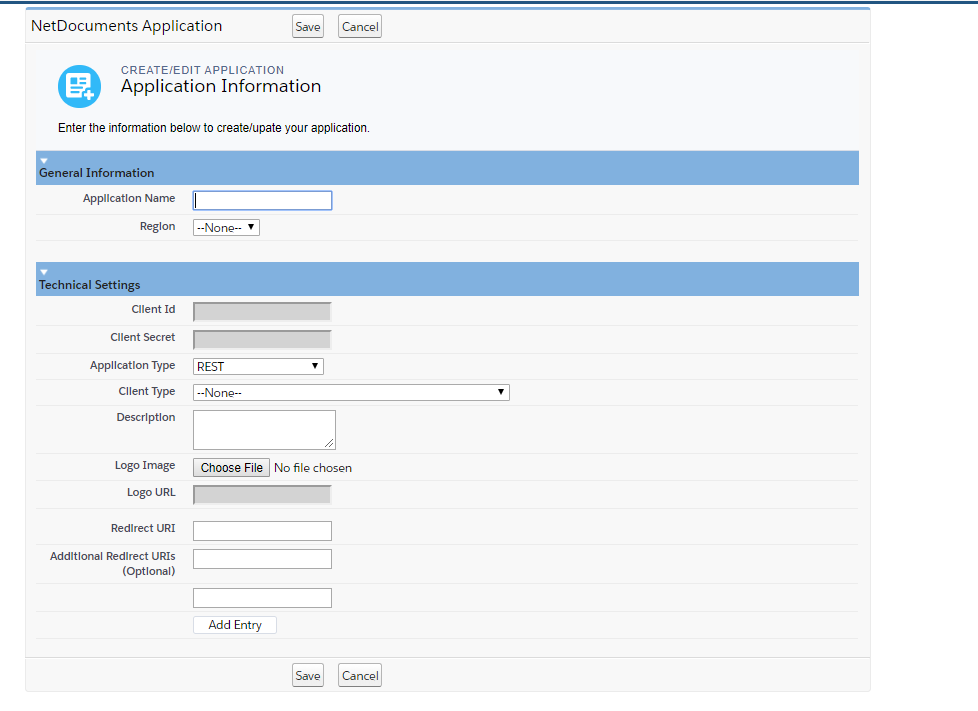Screen dimensions: 978x711
Task: Click the 'Technical Settings' section title
Action: pyautogui.click(x=90, y=285)
